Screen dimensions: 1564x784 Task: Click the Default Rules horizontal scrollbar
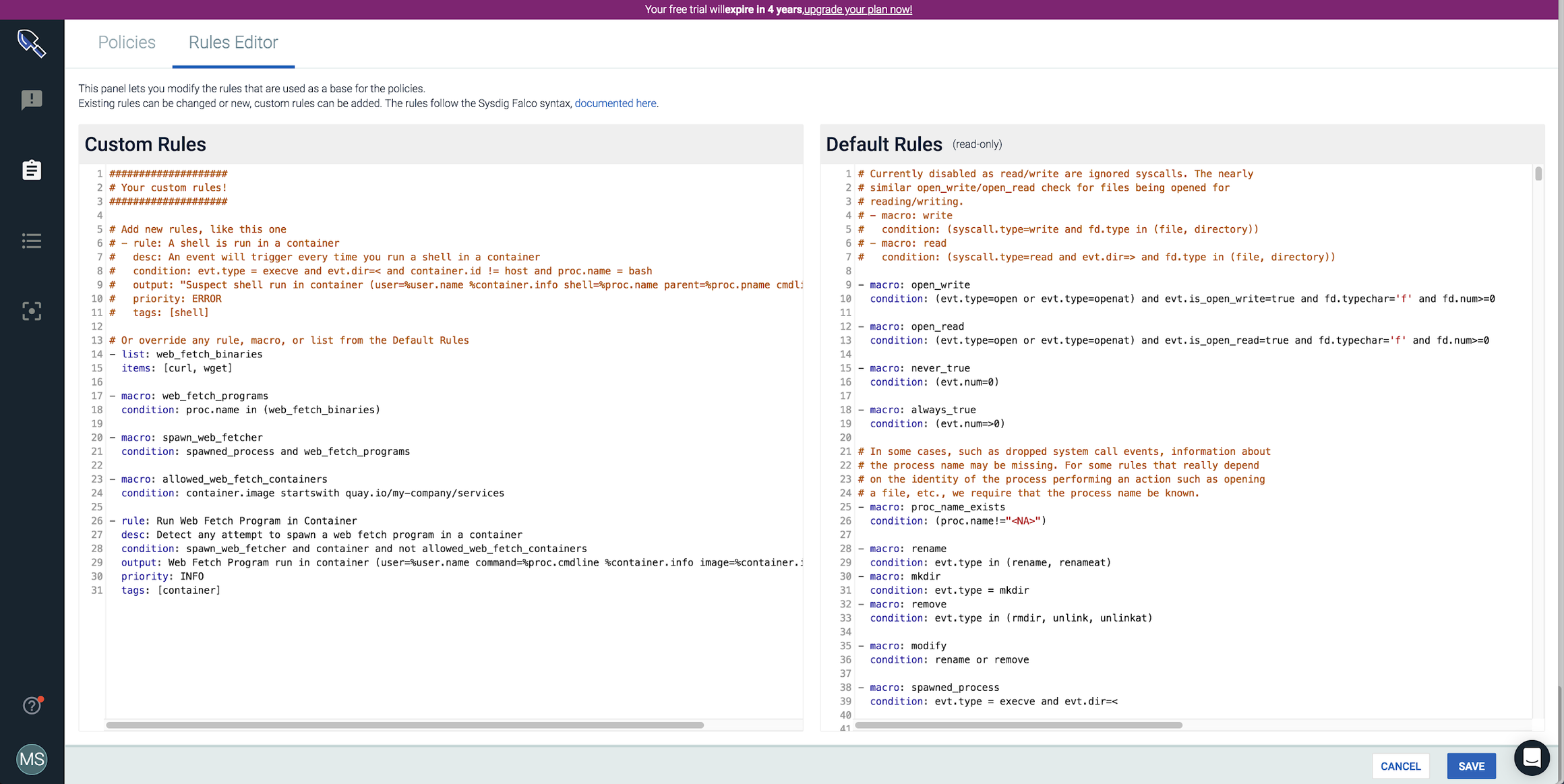click(x=1019, y=725)
